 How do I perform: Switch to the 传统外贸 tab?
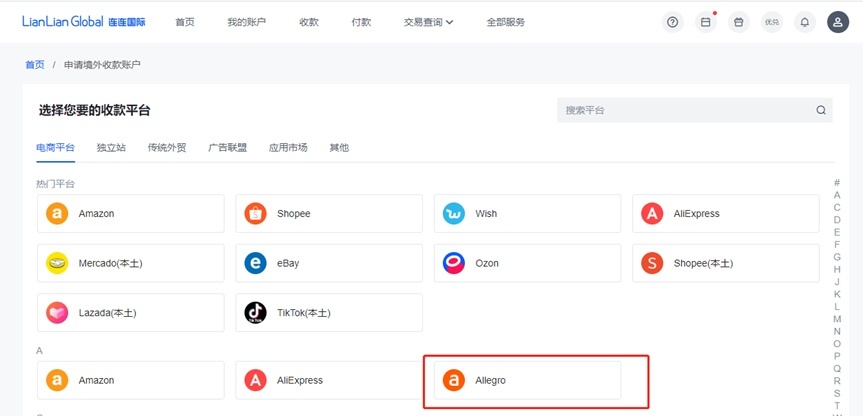click(x=167, y=147)
